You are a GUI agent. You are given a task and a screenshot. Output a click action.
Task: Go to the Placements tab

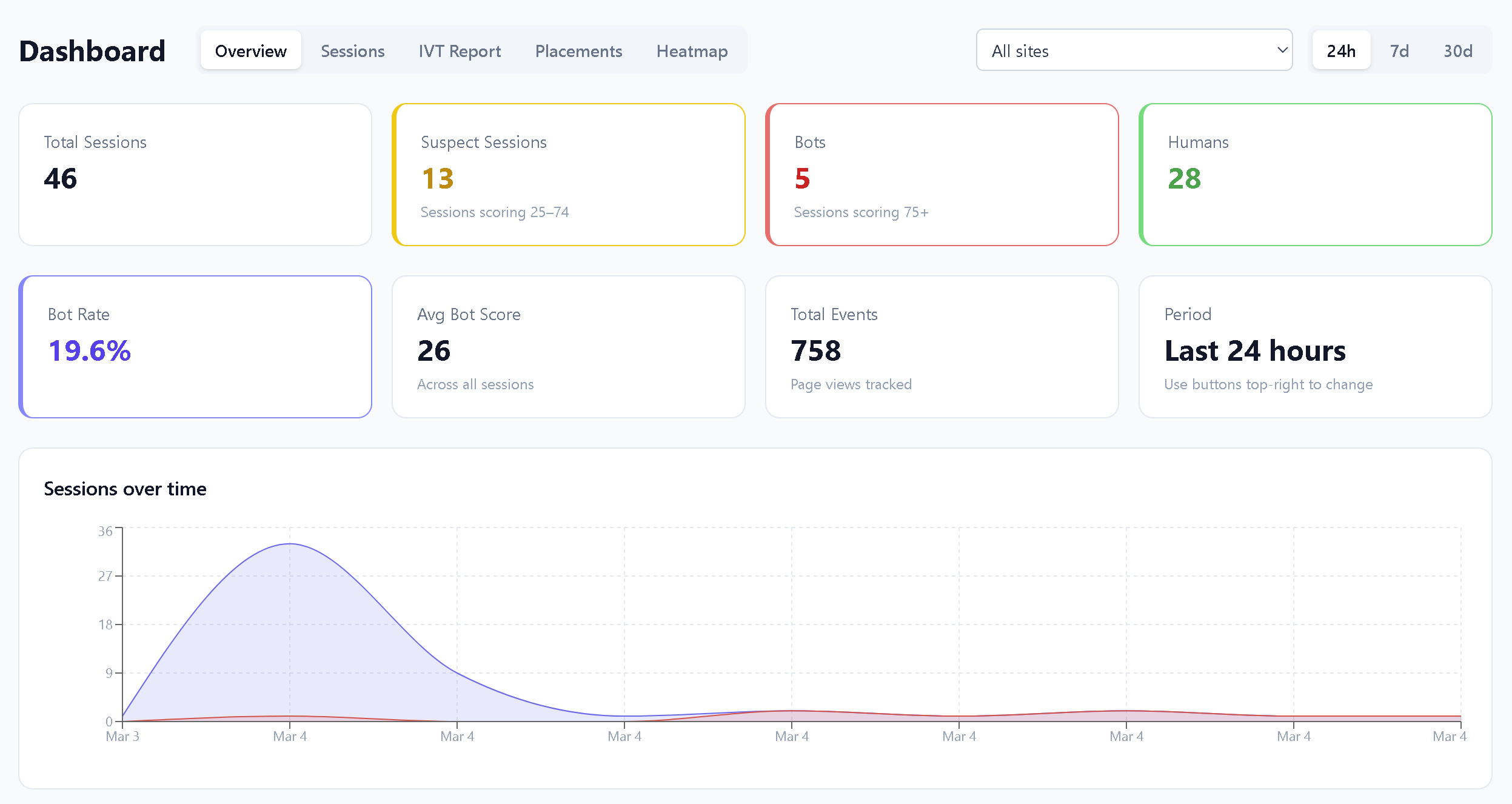578,50
